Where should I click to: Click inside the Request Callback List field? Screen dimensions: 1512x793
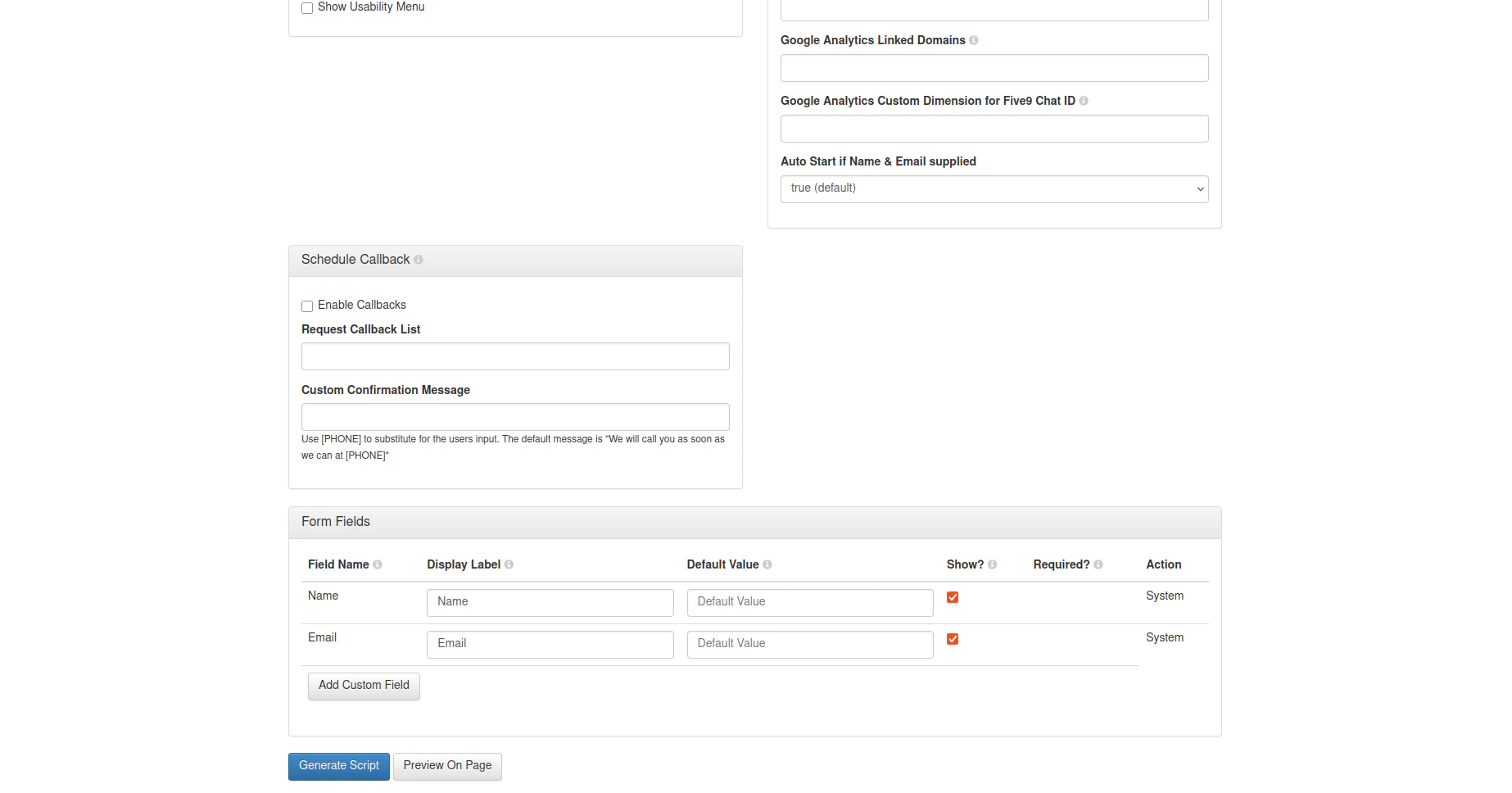click(515, 356)
